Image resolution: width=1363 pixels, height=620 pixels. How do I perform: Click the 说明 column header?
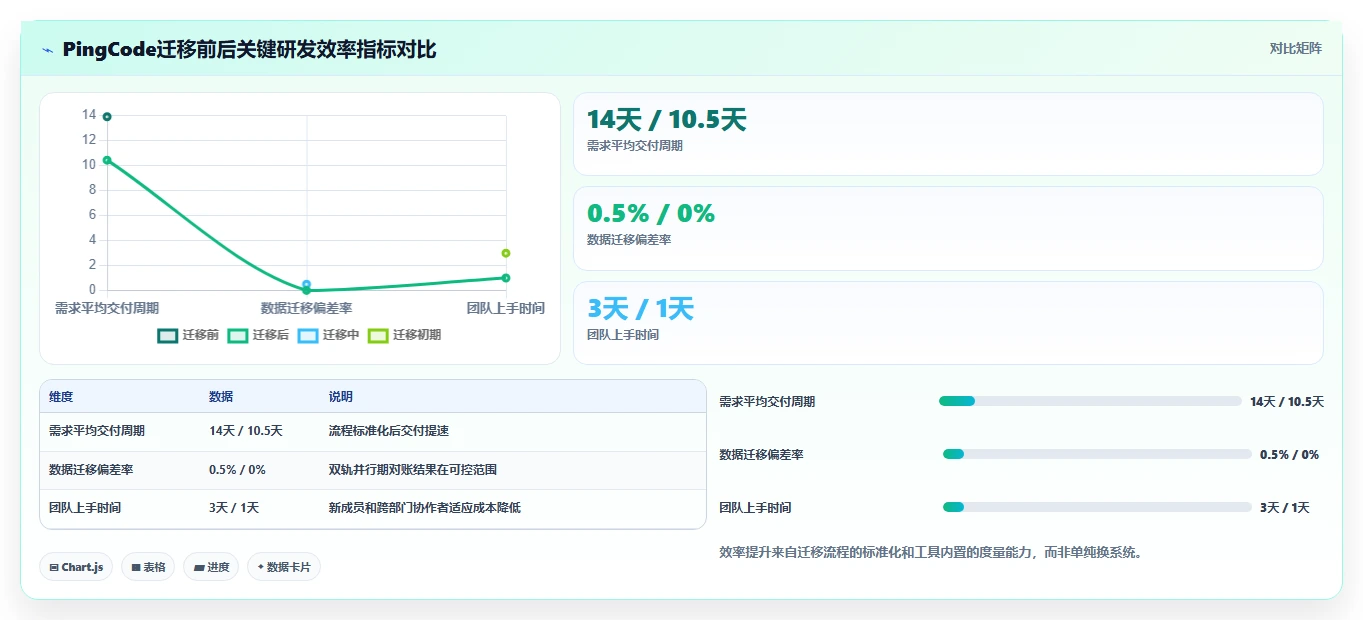(341, 397)
